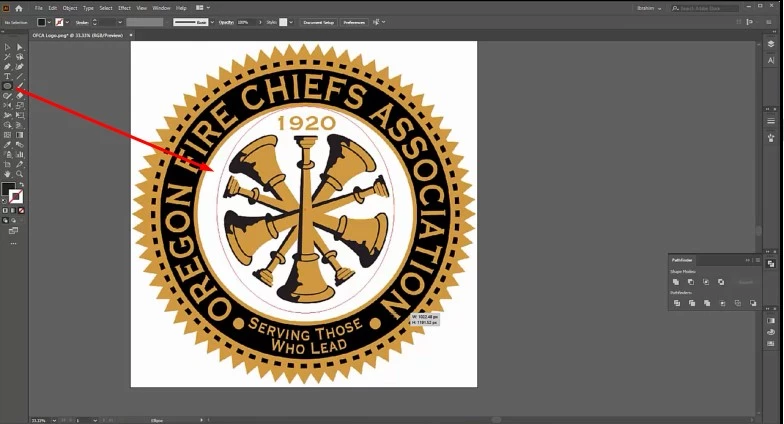784x424 pixels.
Task: Open the zoom level dropdown in status bar
Action: [x=54, y=420]
